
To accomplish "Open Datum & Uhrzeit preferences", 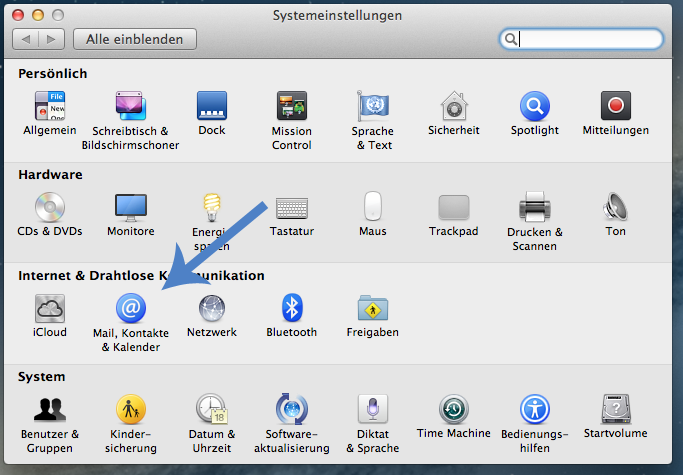I will pyautogui.click(x=211, y=410).
